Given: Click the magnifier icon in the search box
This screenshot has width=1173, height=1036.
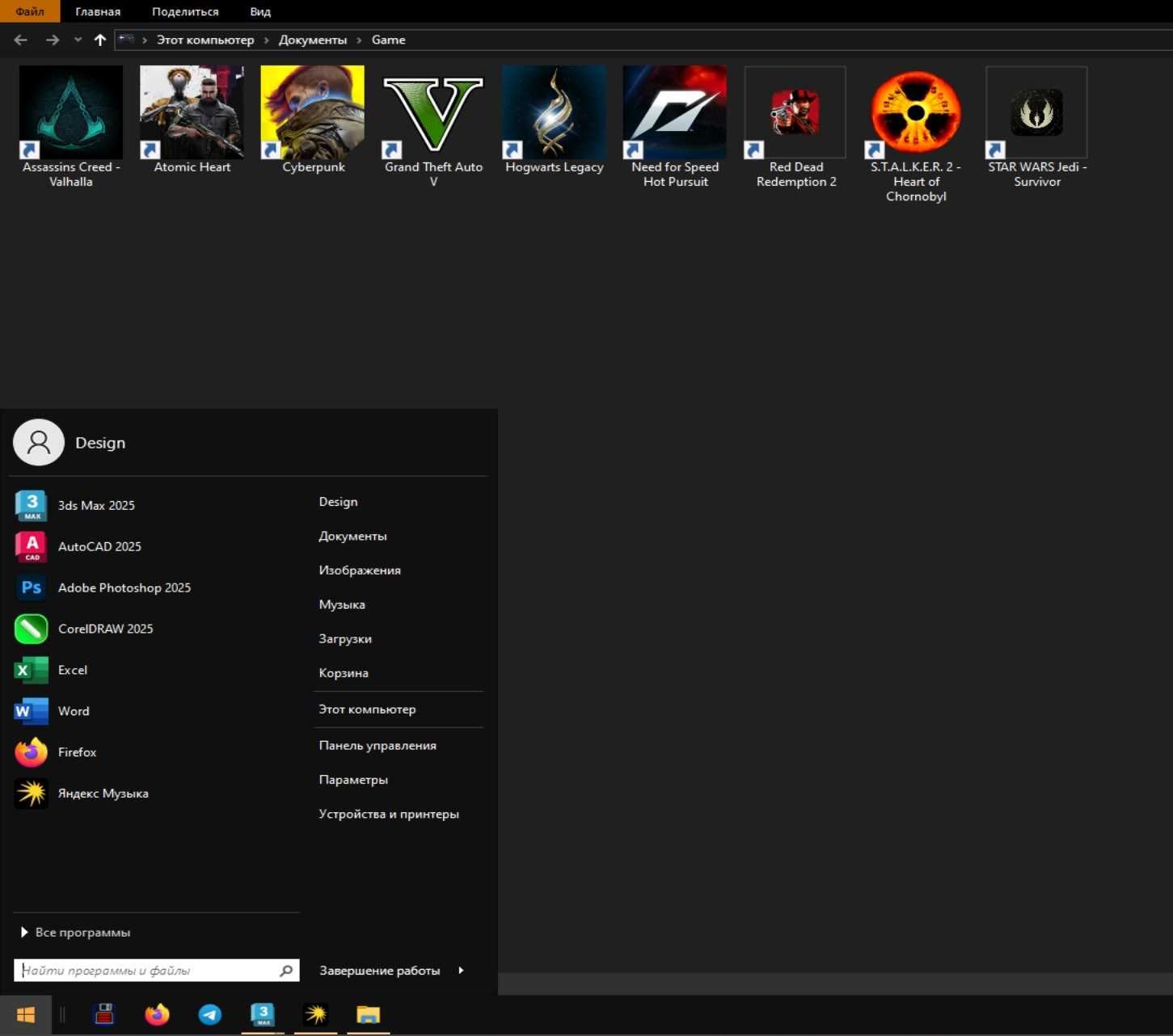Looking at the screenshot, I should (x=286, y=971).
